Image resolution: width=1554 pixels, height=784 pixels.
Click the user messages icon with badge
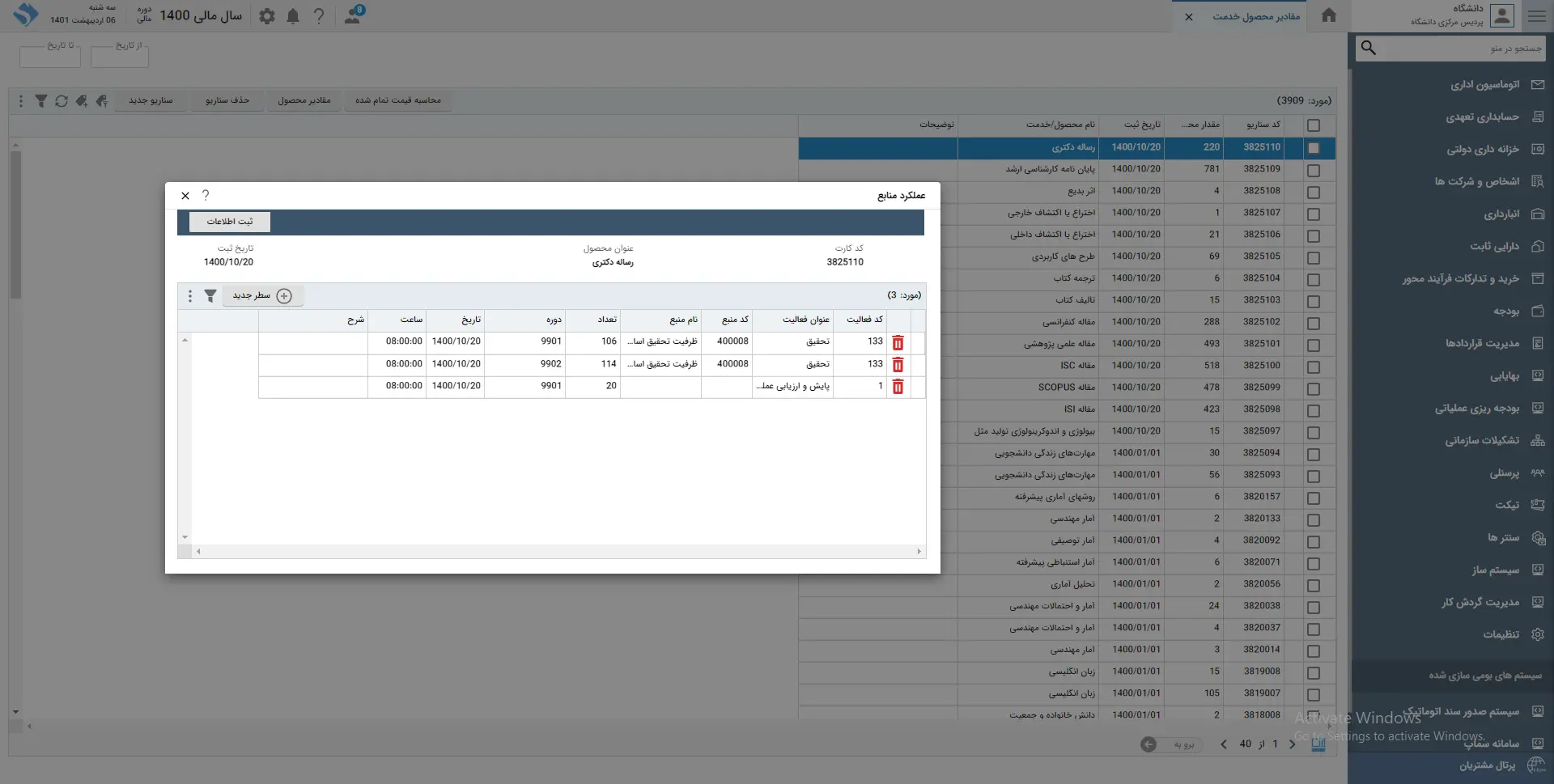coord(353,16)
